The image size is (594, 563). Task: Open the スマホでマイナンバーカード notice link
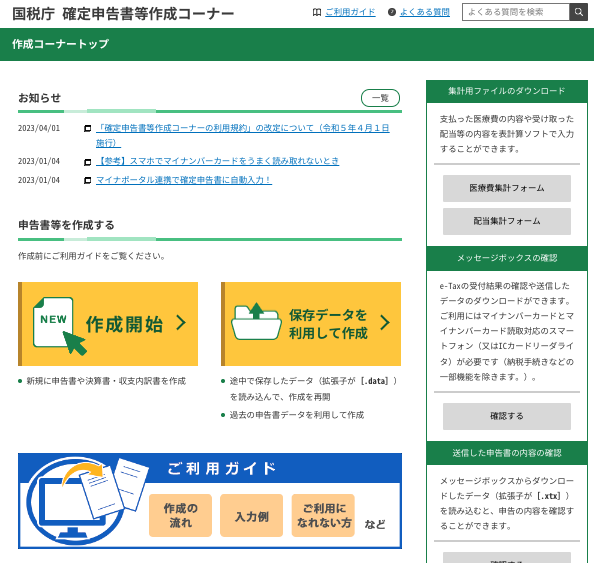(x=217, y=161)
